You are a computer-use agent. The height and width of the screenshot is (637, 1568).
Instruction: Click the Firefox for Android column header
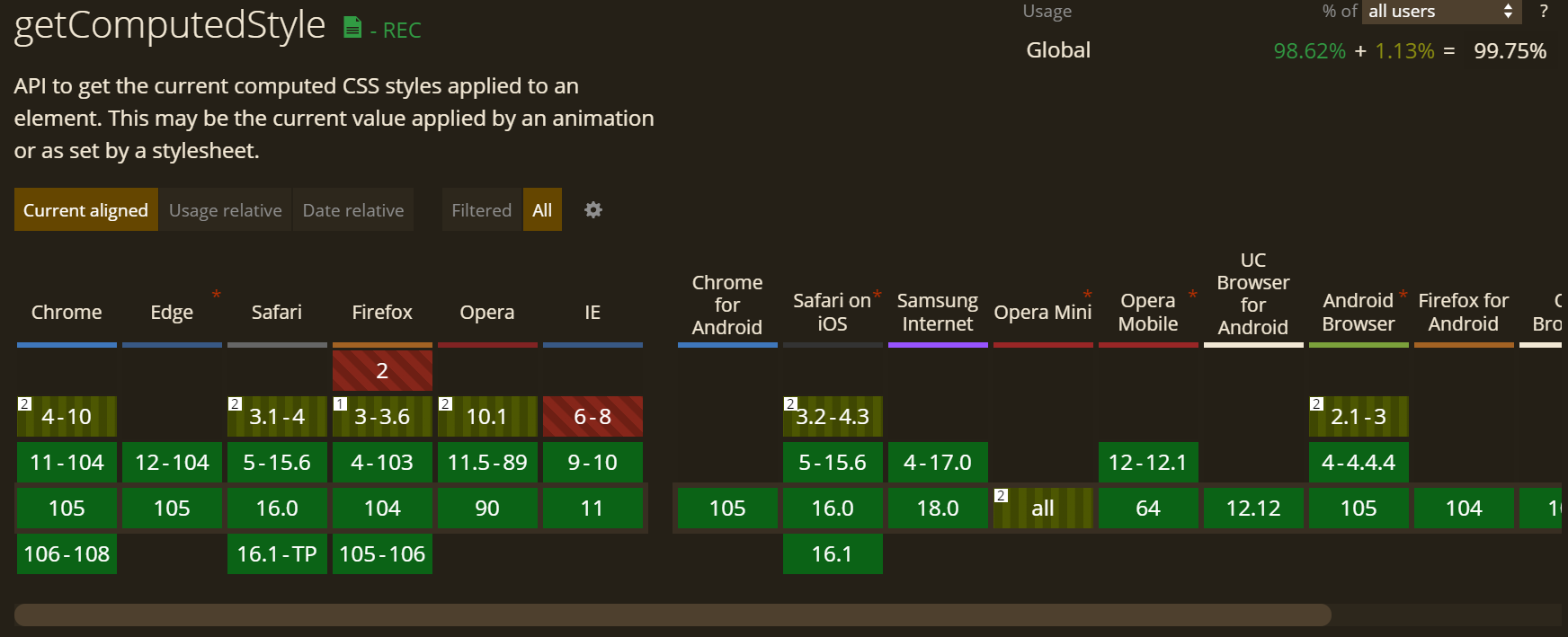[1464, 312]
